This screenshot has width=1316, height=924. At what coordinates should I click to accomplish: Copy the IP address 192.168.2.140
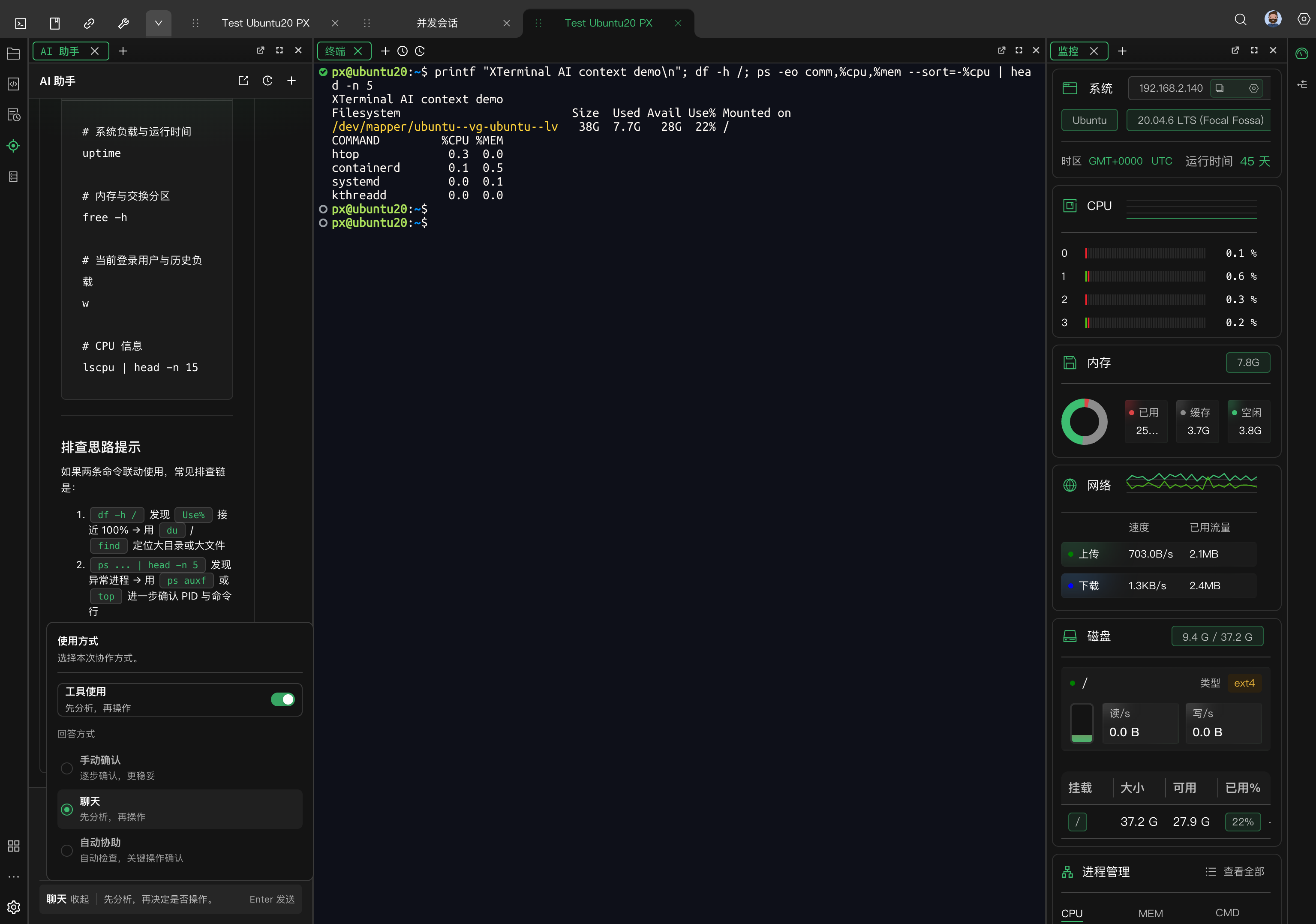click(1220, 88)
